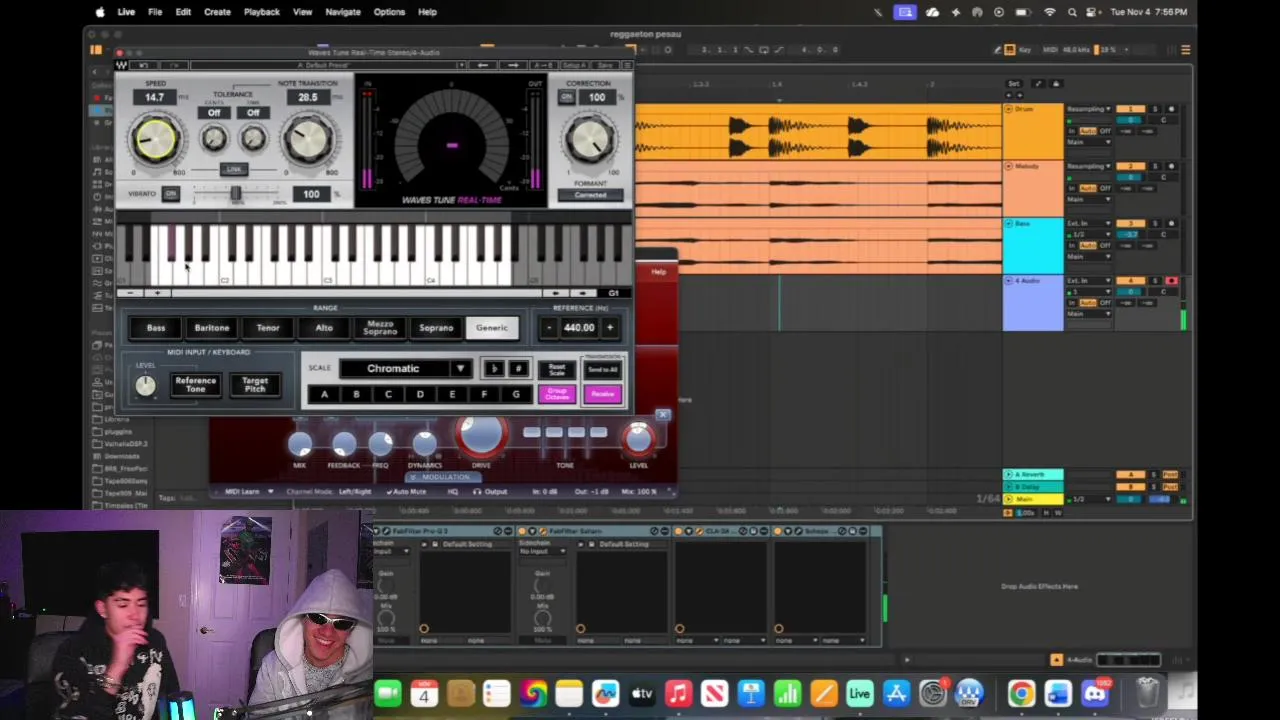1280x720 pixels.
Task: Toggle Vibrato ON button
Action: point(171,194)
